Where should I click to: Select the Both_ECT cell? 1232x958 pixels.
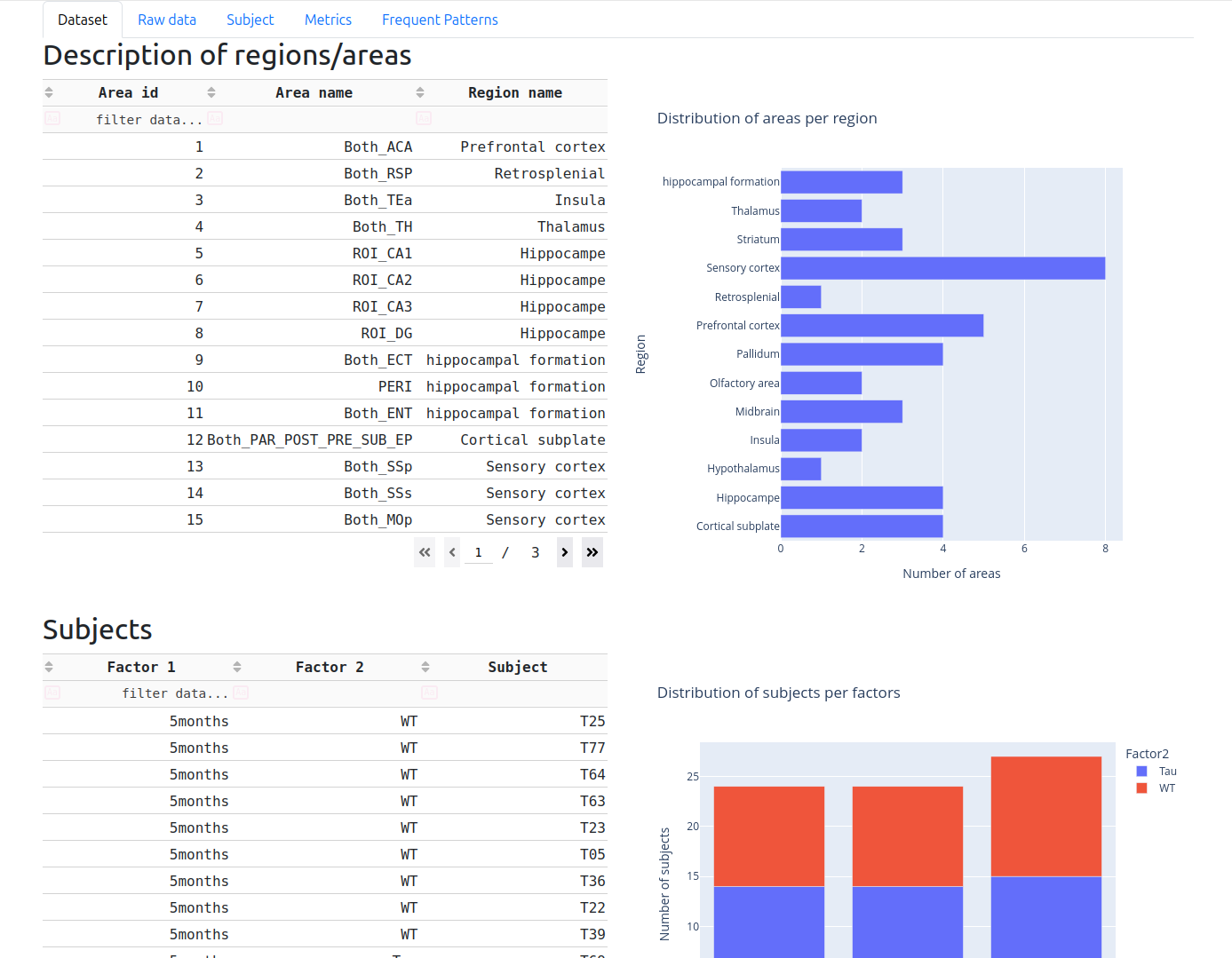pyautogui.click(x=310, y=360)
